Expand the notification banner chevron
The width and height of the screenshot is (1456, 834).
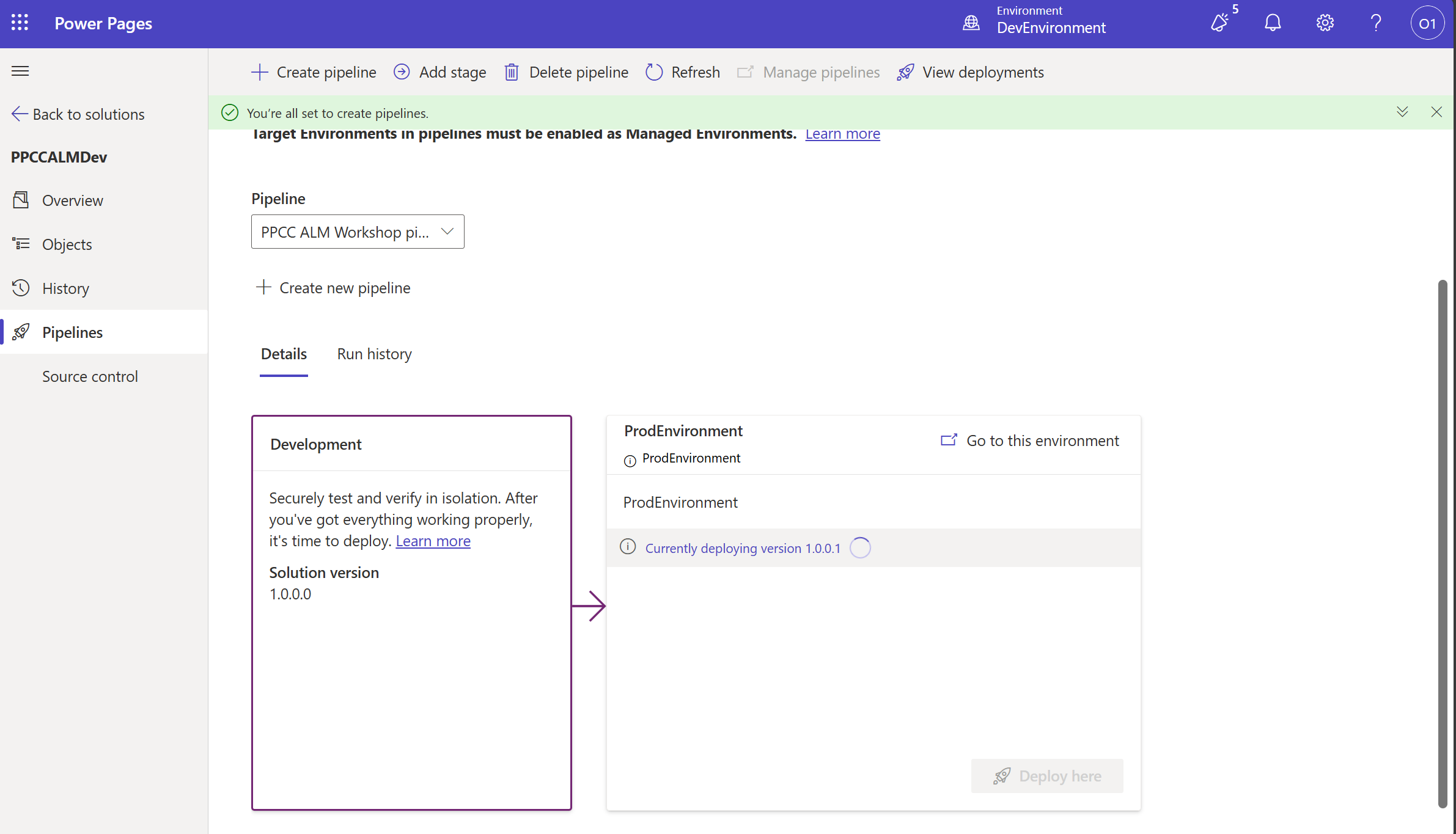[x=1402, y=112]
